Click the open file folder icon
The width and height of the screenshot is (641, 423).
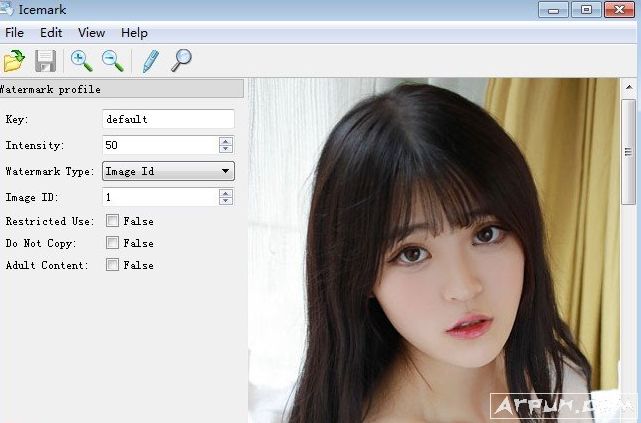(x=14, y=61)
